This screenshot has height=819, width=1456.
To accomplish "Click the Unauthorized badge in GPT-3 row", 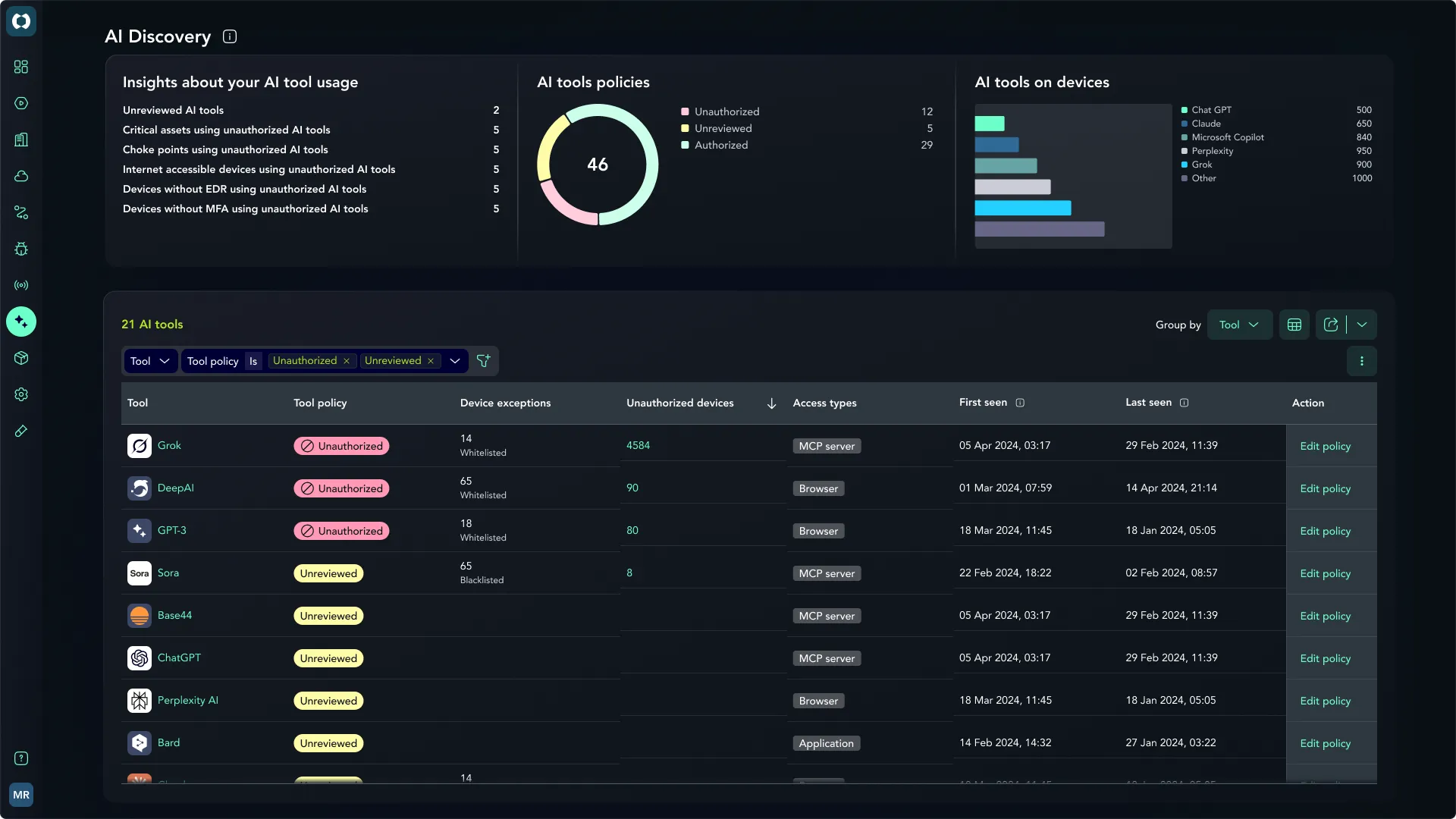I will (x=341, y=531).
